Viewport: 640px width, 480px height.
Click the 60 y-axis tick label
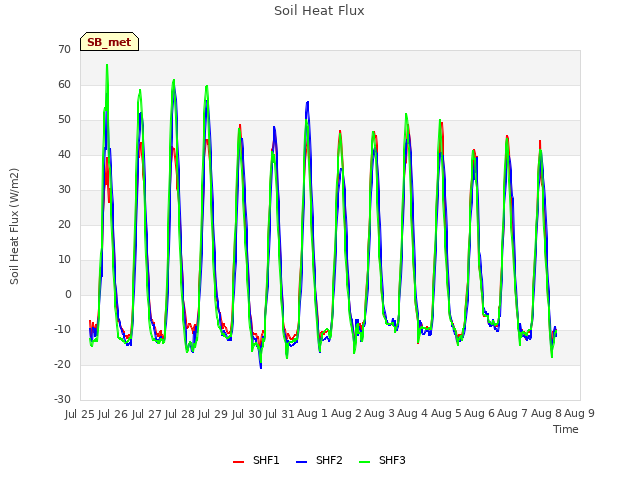[64, 84]
